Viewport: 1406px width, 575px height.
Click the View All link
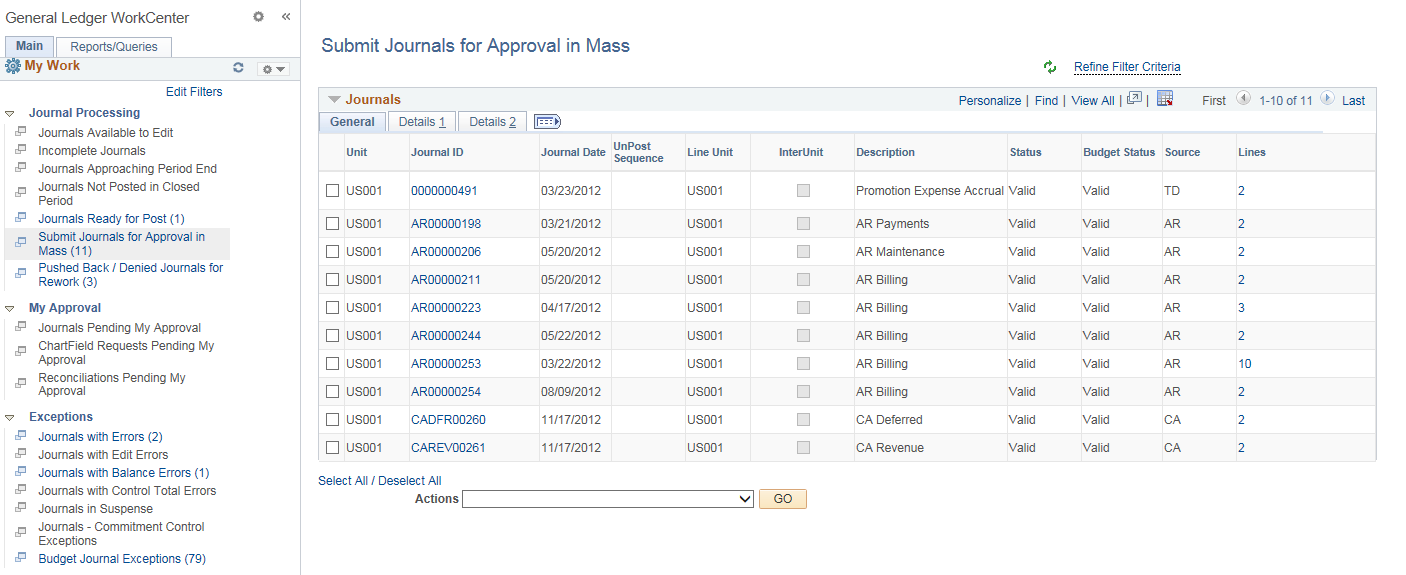1092,101
